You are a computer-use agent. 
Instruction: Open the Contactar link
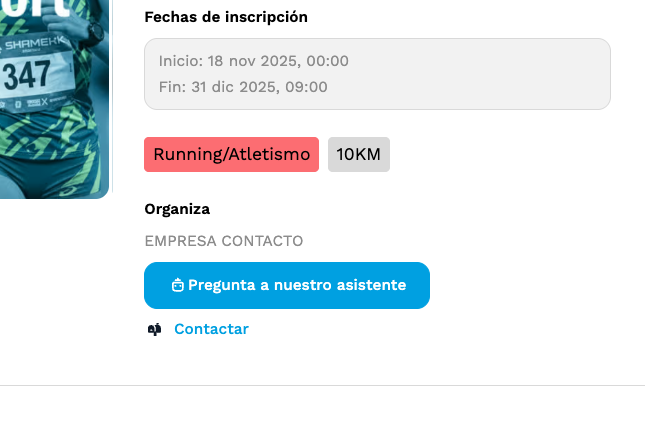pyautogui.click(x=211, y=329)
